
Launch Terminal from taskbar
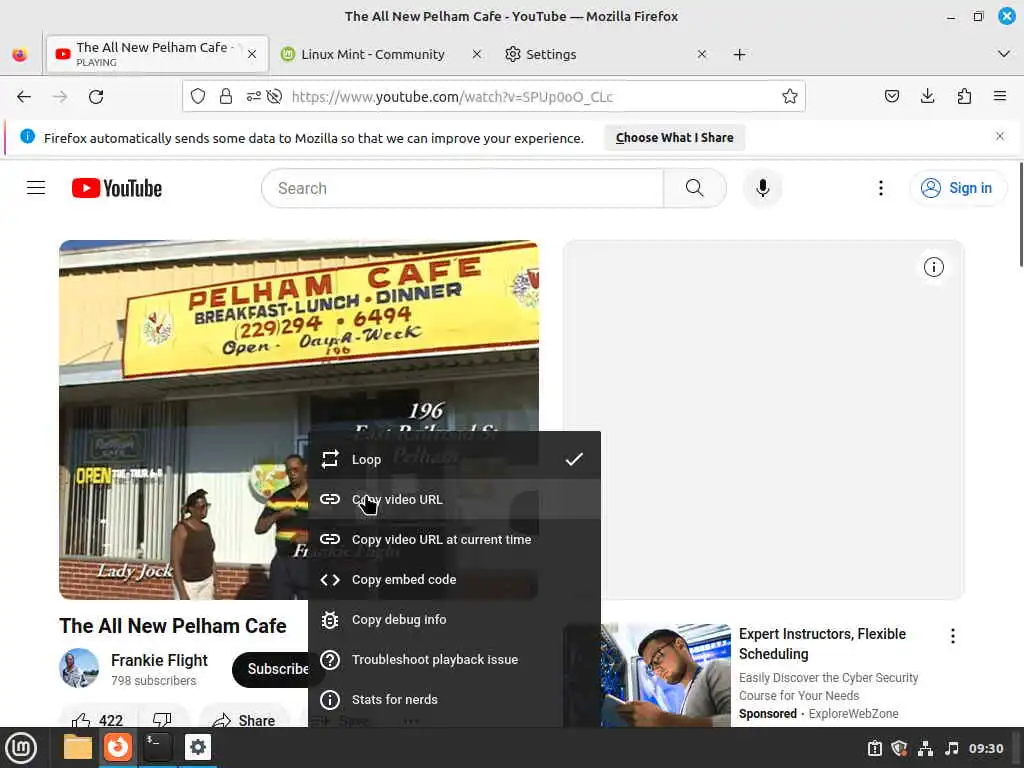coord(157,747)
